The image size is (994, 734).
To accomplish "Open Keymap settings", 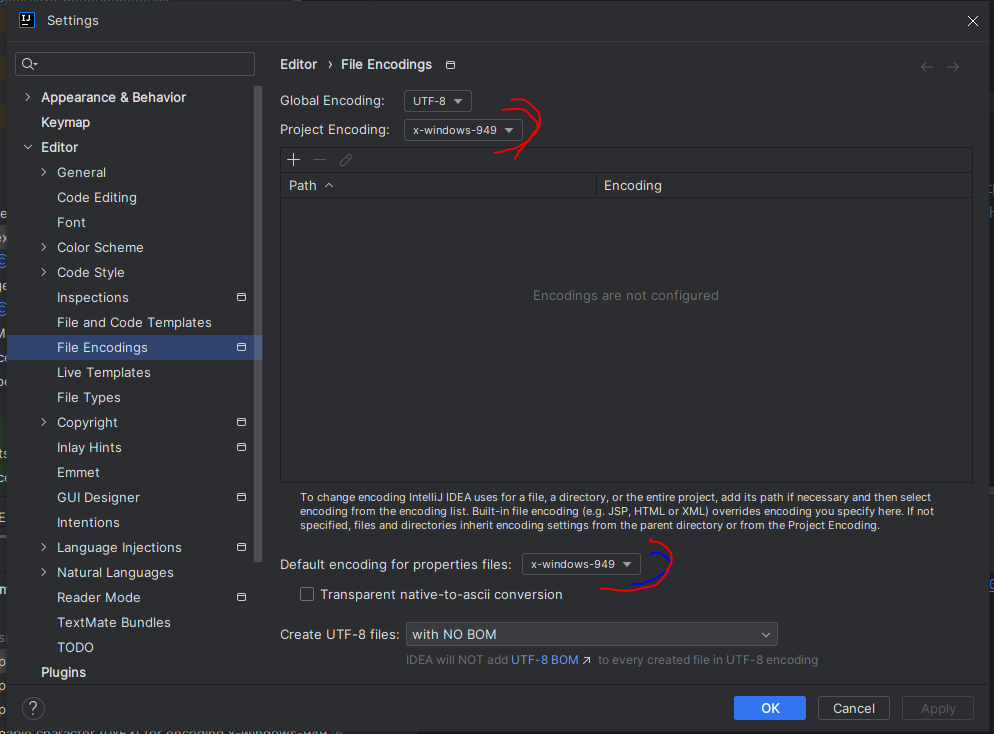I will [65, 122].
